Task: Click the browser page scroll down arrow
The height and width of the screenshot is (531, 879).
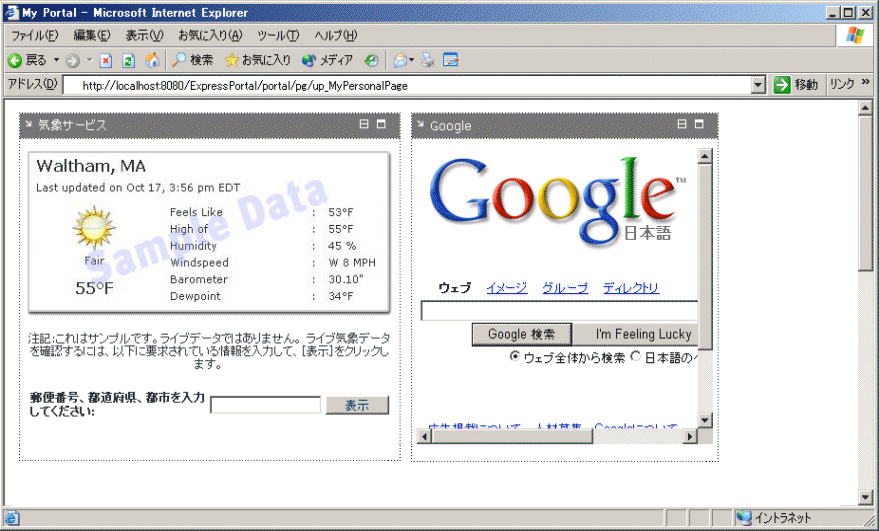Action: pos(865,497)
